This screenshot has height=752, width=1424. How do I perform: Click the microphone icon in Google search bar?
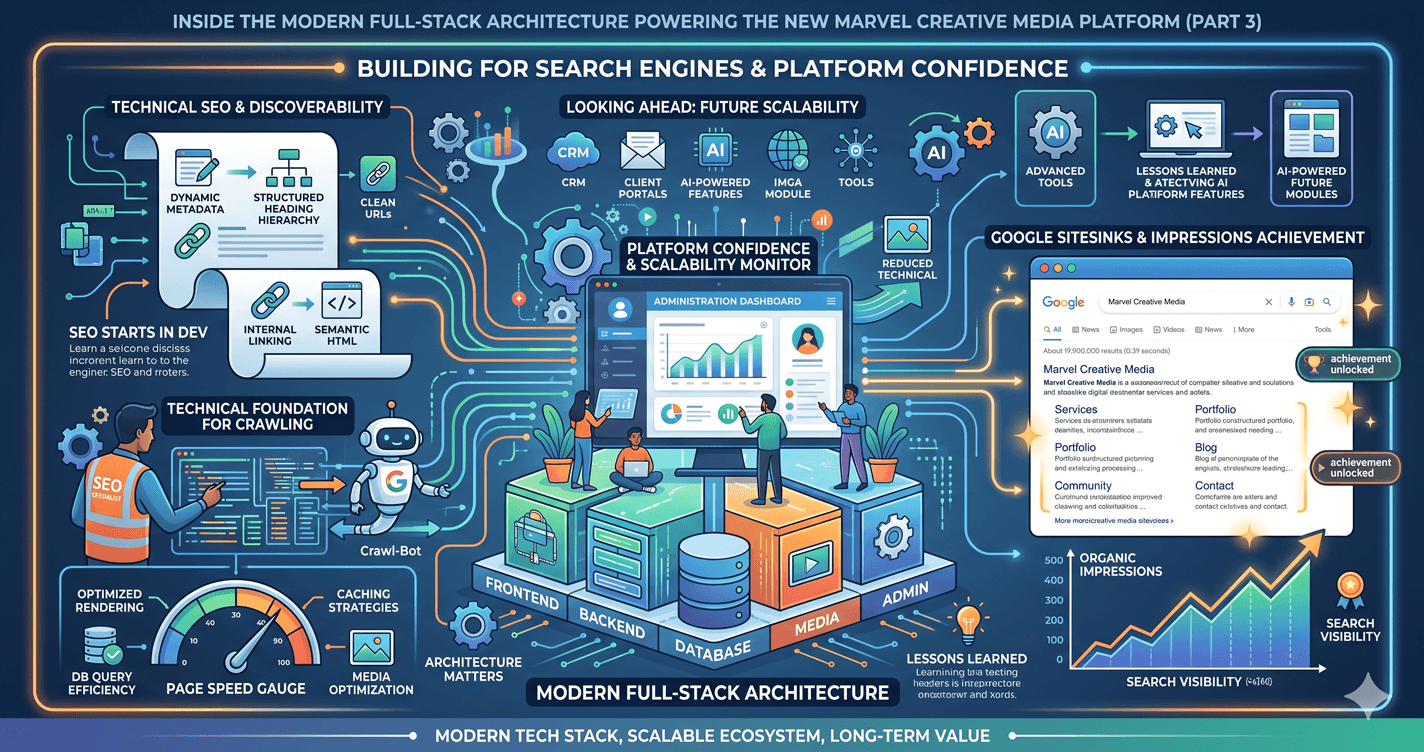pyautogui.click(x=1291, y=301)
